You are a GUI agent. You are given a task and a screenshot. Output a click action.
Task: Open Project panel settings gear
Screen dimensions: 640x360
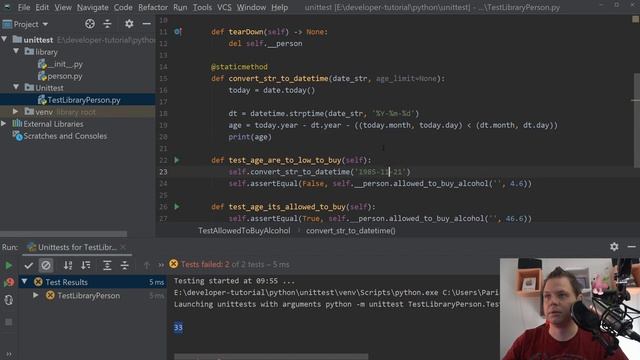pyautogui.click(x=129, y=24)
